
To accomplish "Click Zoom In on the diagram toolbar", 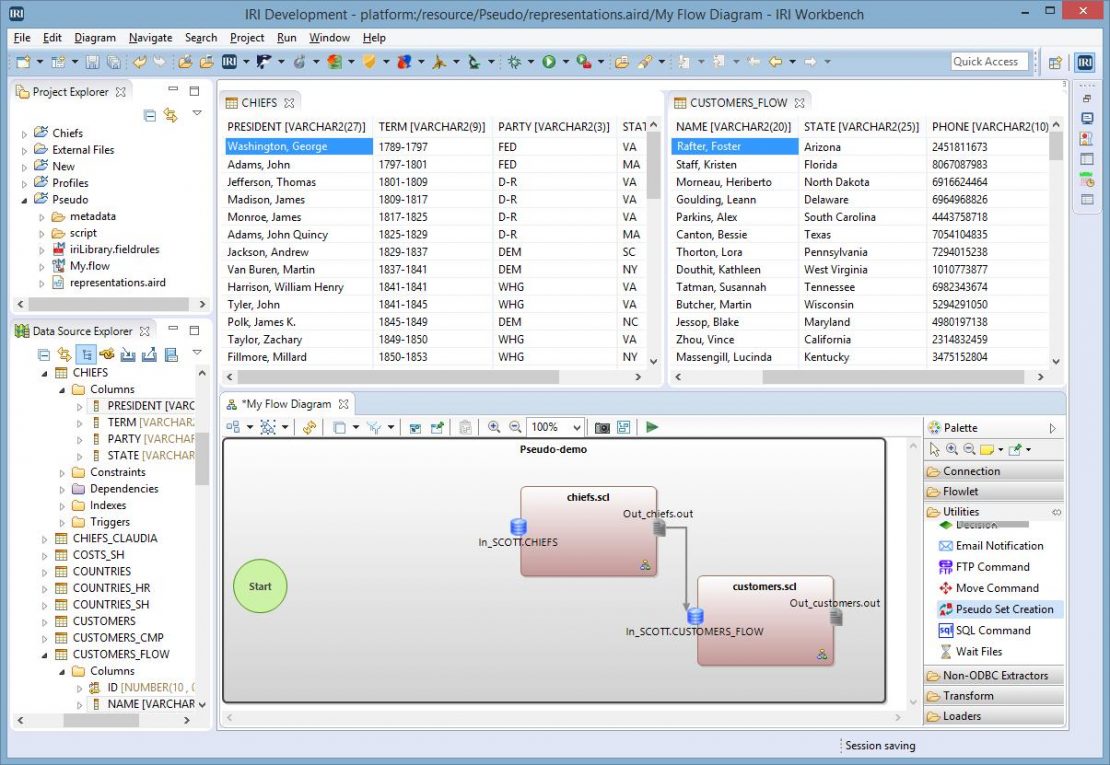I will pyautogui.click(x=494, y=427).
